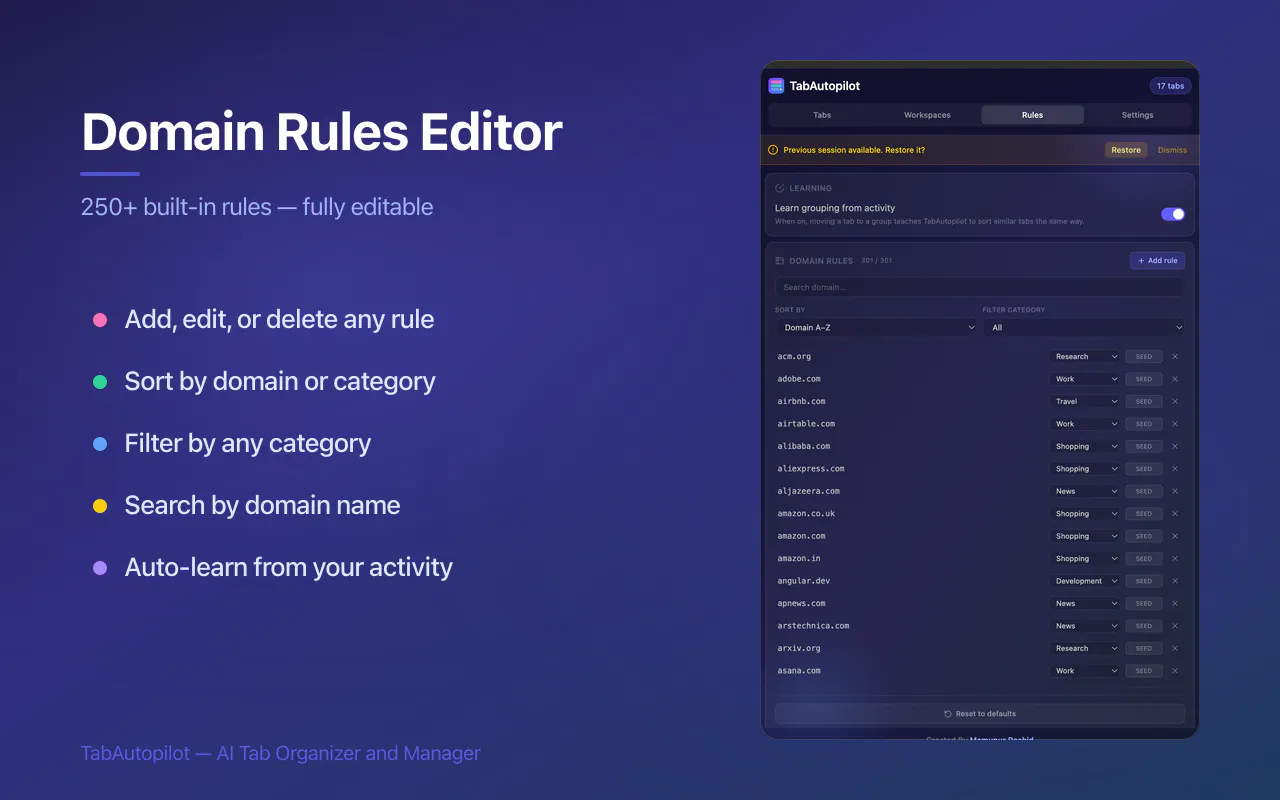Delete the aliexpress.com rule
Screen dimensions: 1280x800
click(x=1175, y=469)
